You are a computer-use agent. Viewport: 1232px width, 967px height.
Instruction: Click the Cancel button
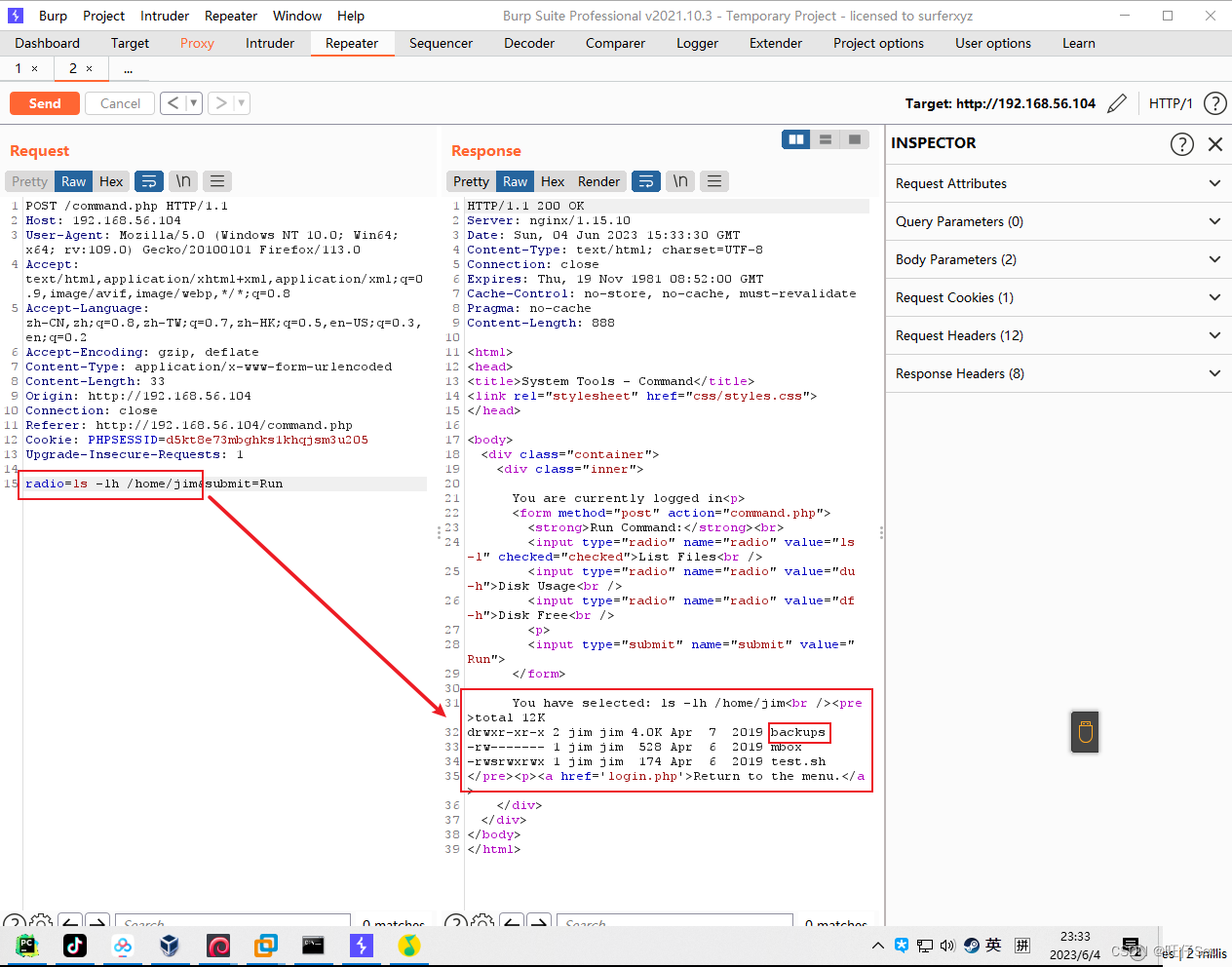(120, 103)
